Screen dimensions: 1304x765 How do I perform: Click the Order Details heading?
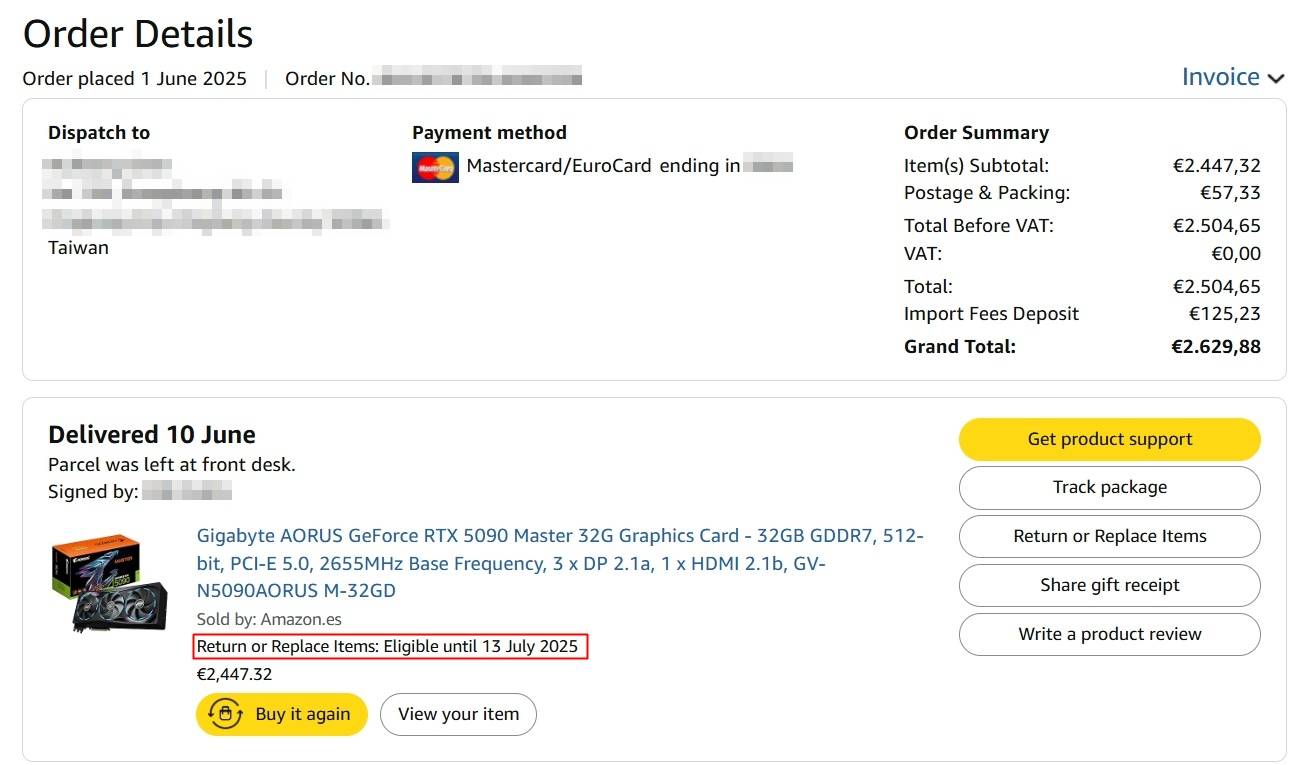pyautogui.click(x=138, y=34)
